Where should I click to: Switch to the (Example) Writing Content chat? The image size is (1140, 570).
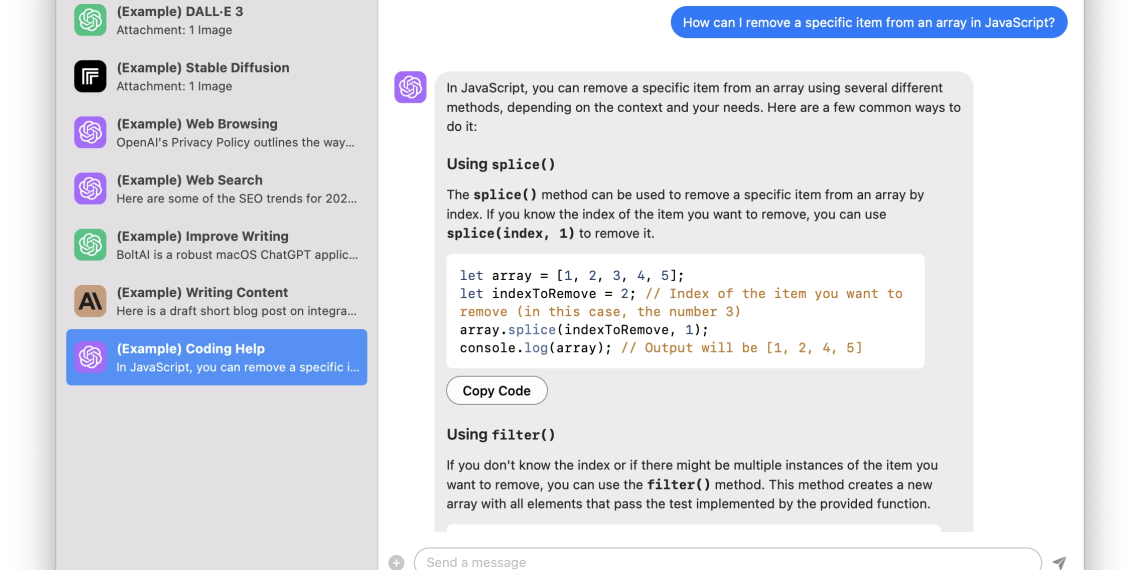[235, 301]
